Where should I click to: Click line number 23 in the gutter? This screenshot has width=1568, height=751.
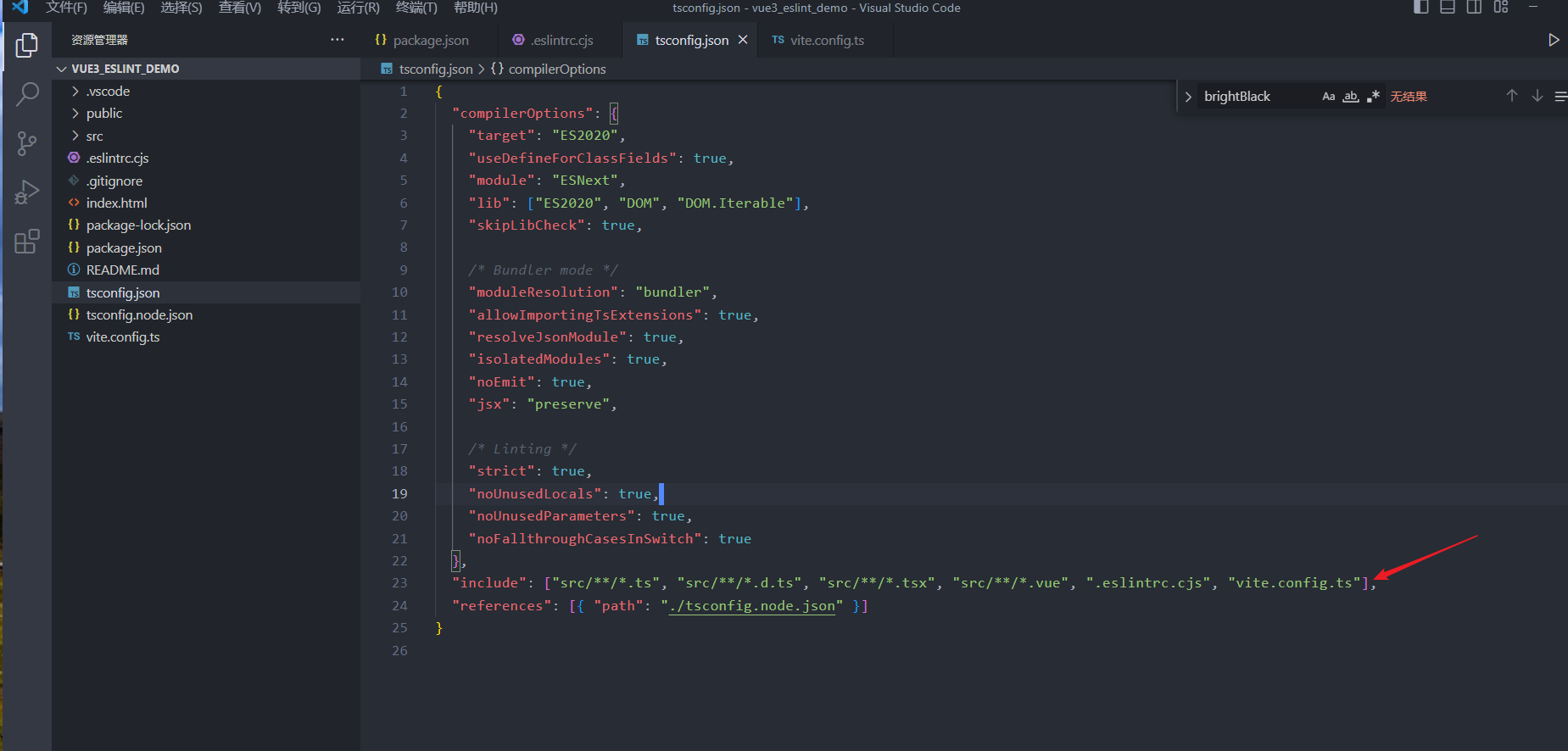pos(399,583)
